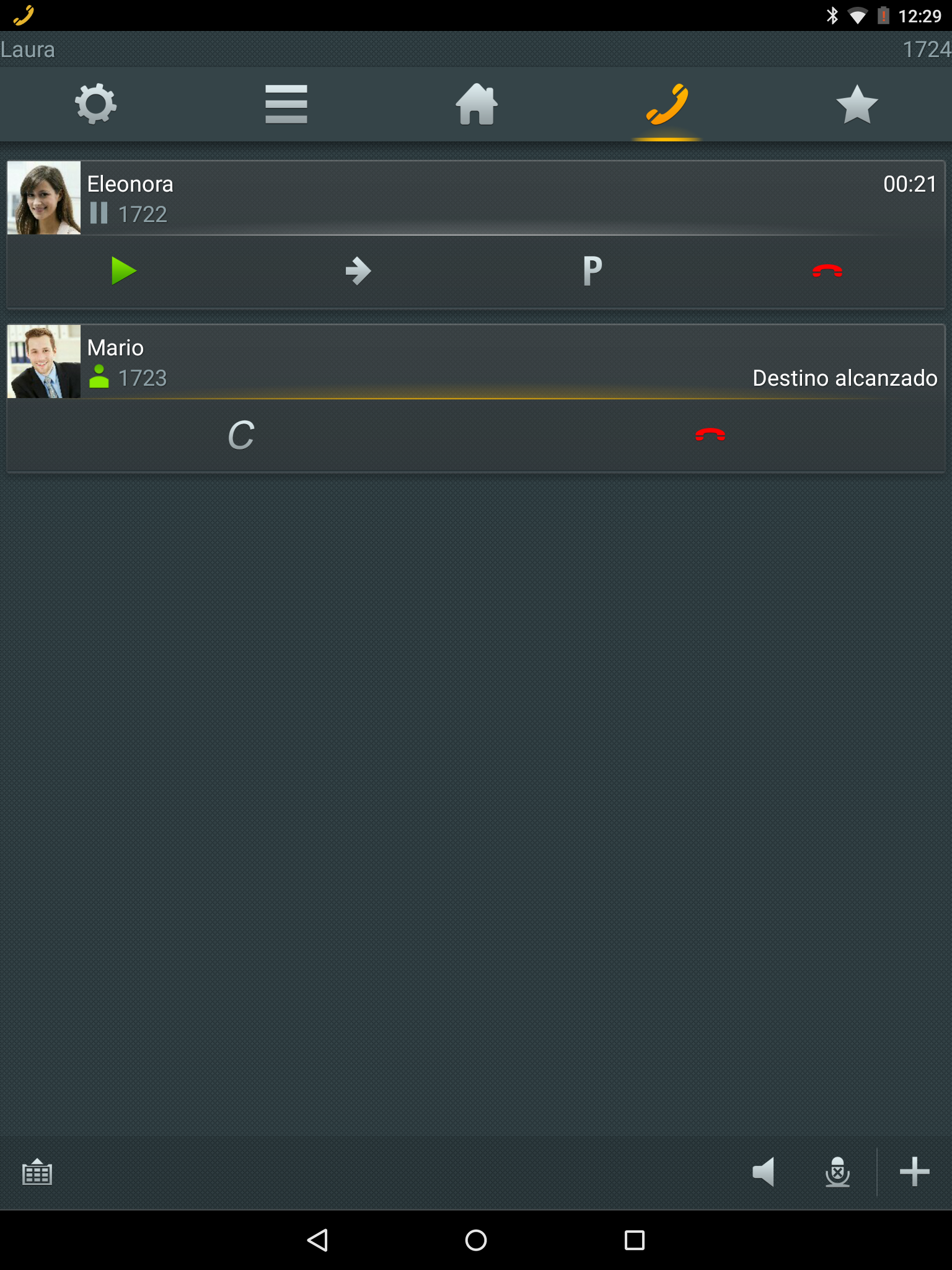Tap the Android recent apps square

(x=635, y=1240)
